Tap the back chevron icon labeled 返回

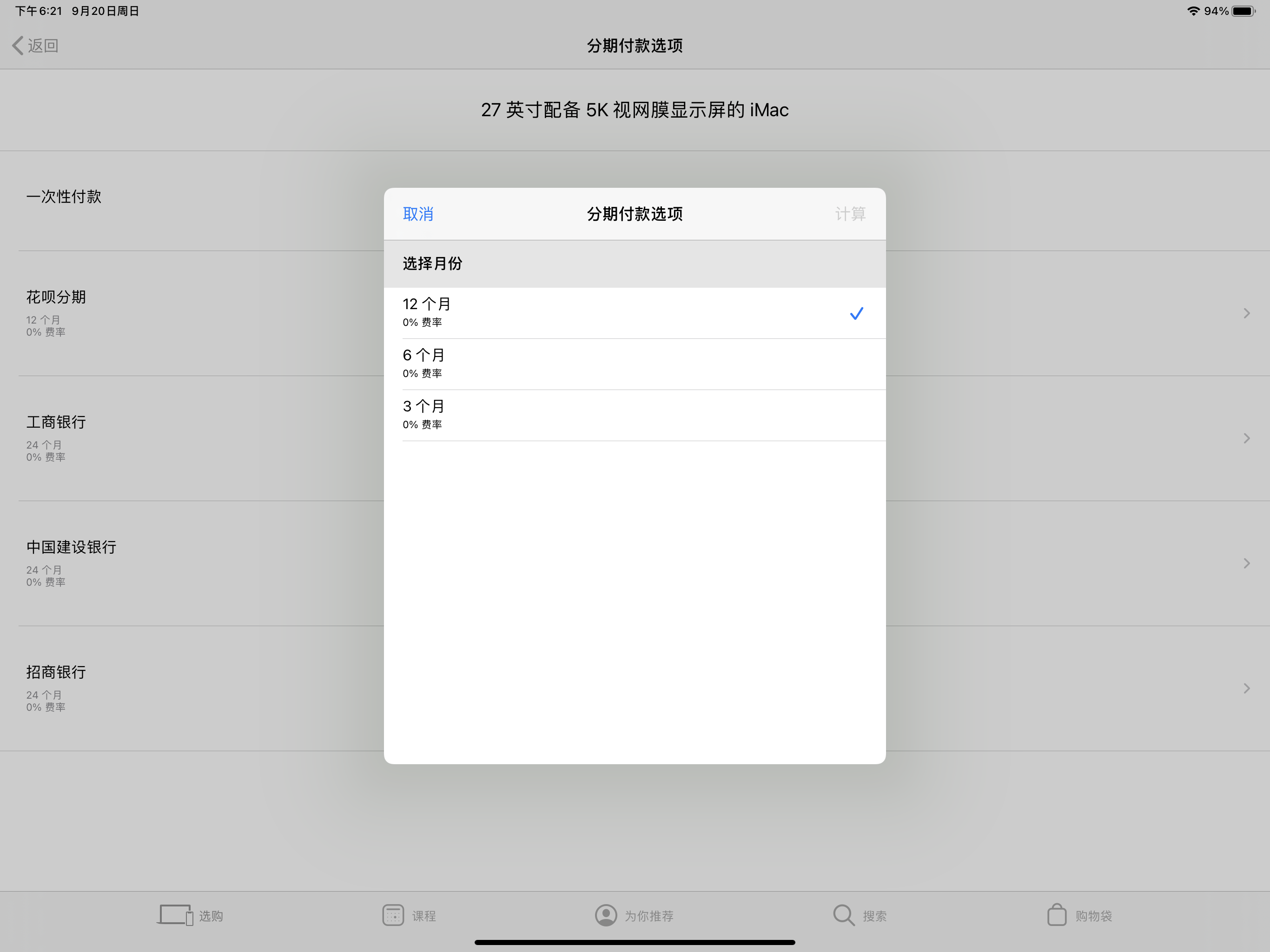[19, 46]
